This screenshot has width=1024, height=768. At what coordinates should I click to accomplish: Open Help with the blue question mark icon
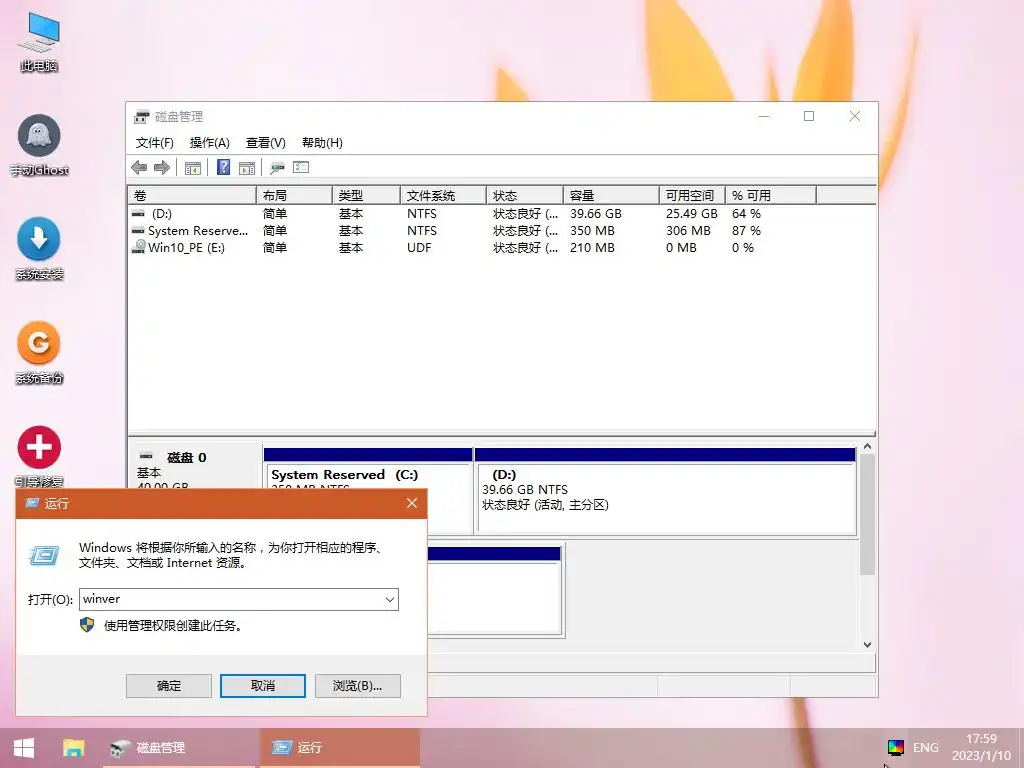(x=223, y=167)
